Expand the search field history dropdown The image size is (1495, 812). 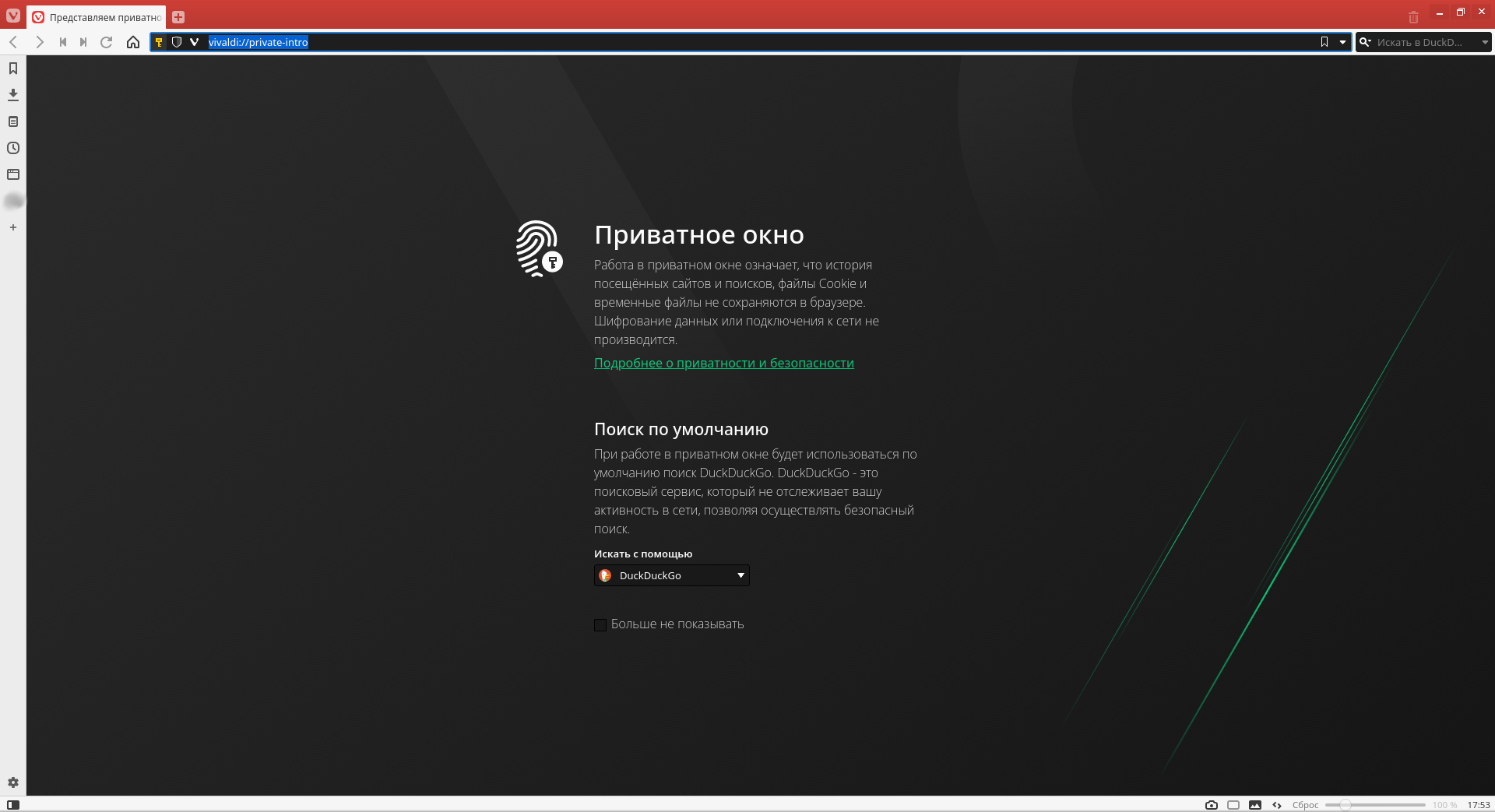[x=1485, y=42]
